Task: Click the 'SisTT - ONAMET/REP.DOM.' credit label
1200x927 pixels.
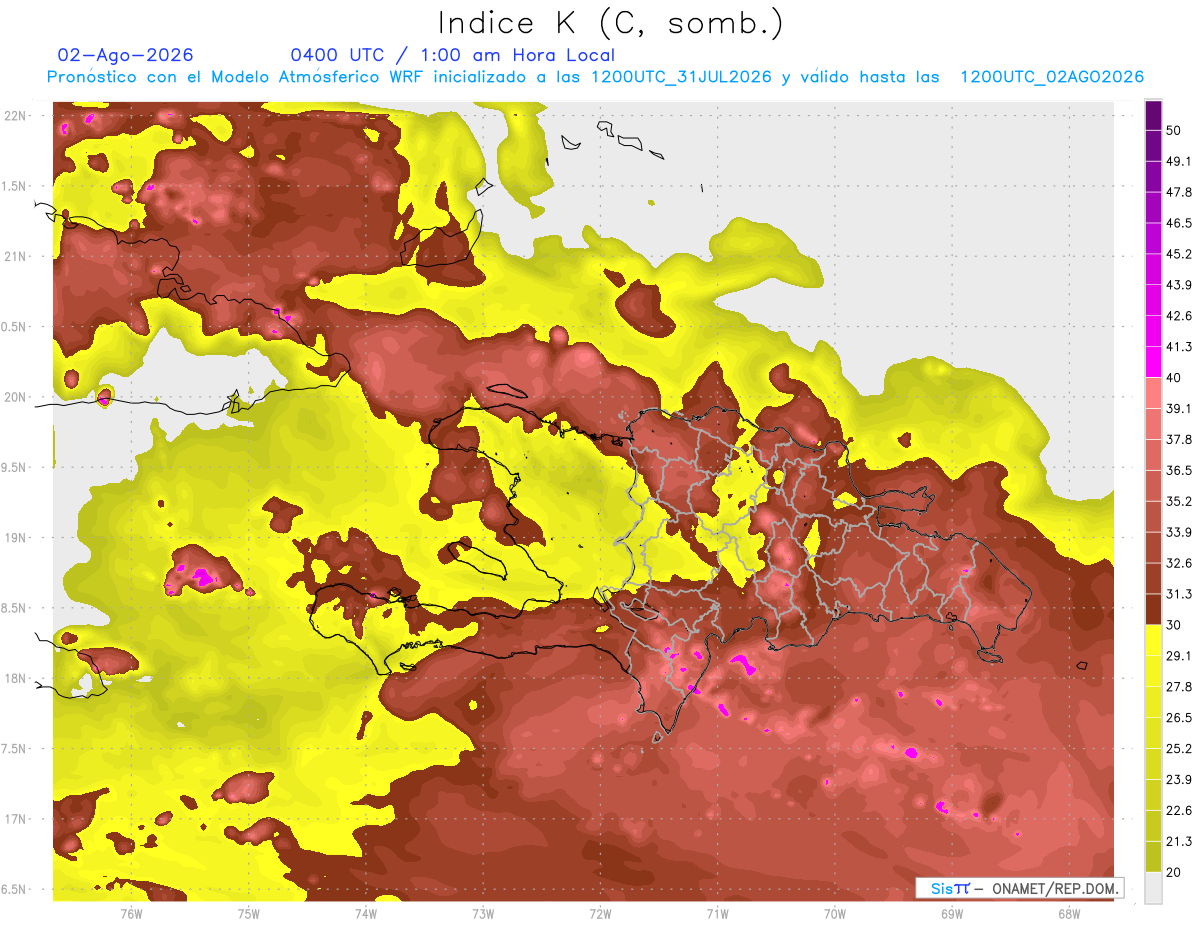Action: click(1020, 888)
